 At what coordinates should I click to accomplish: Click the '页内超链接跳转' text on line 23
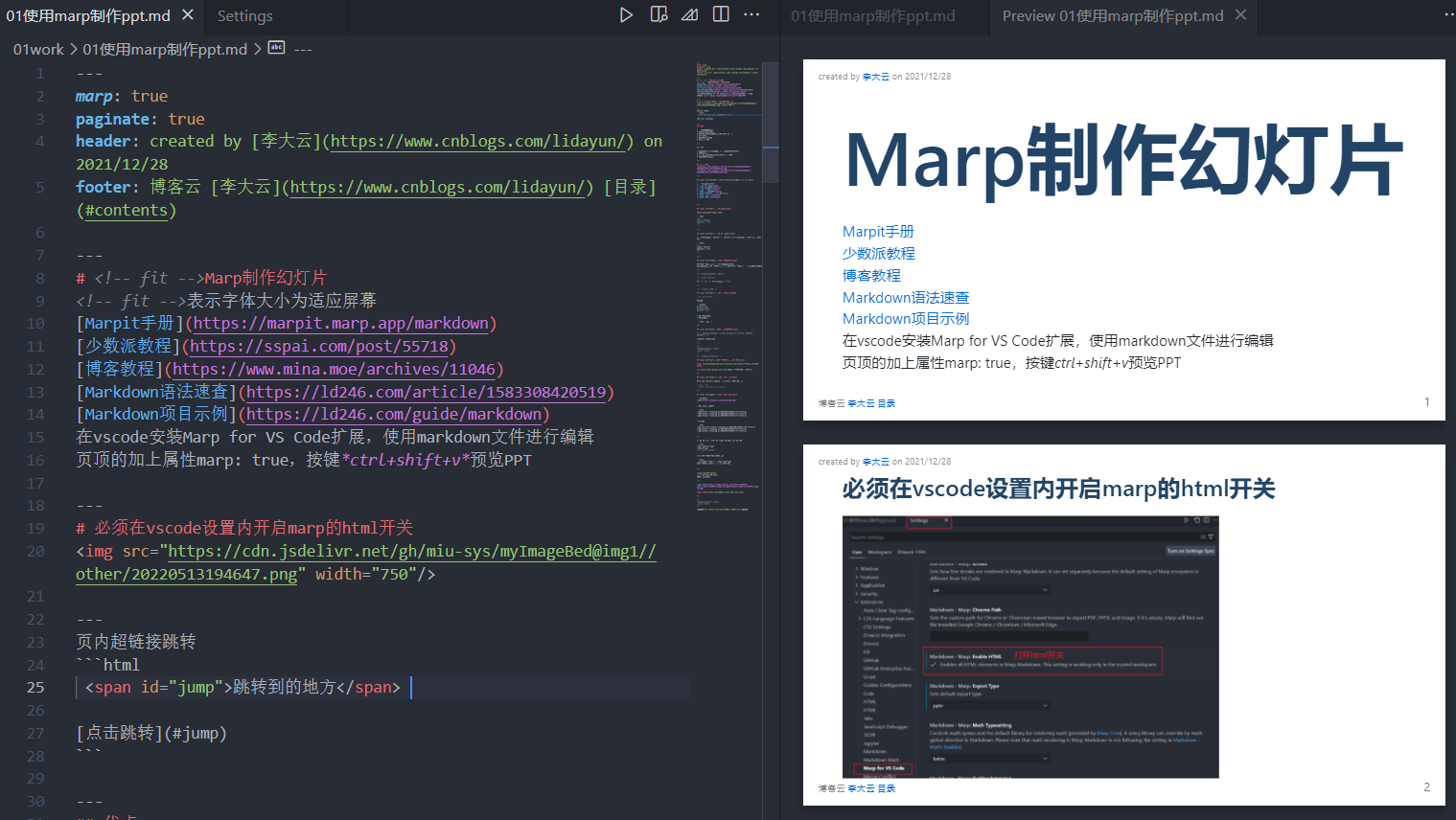coord(135,642)
